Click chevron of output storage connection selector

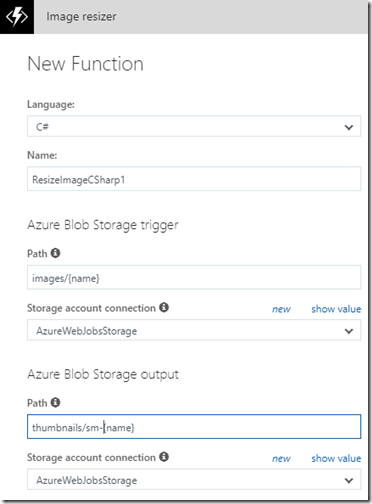point(349,480)
